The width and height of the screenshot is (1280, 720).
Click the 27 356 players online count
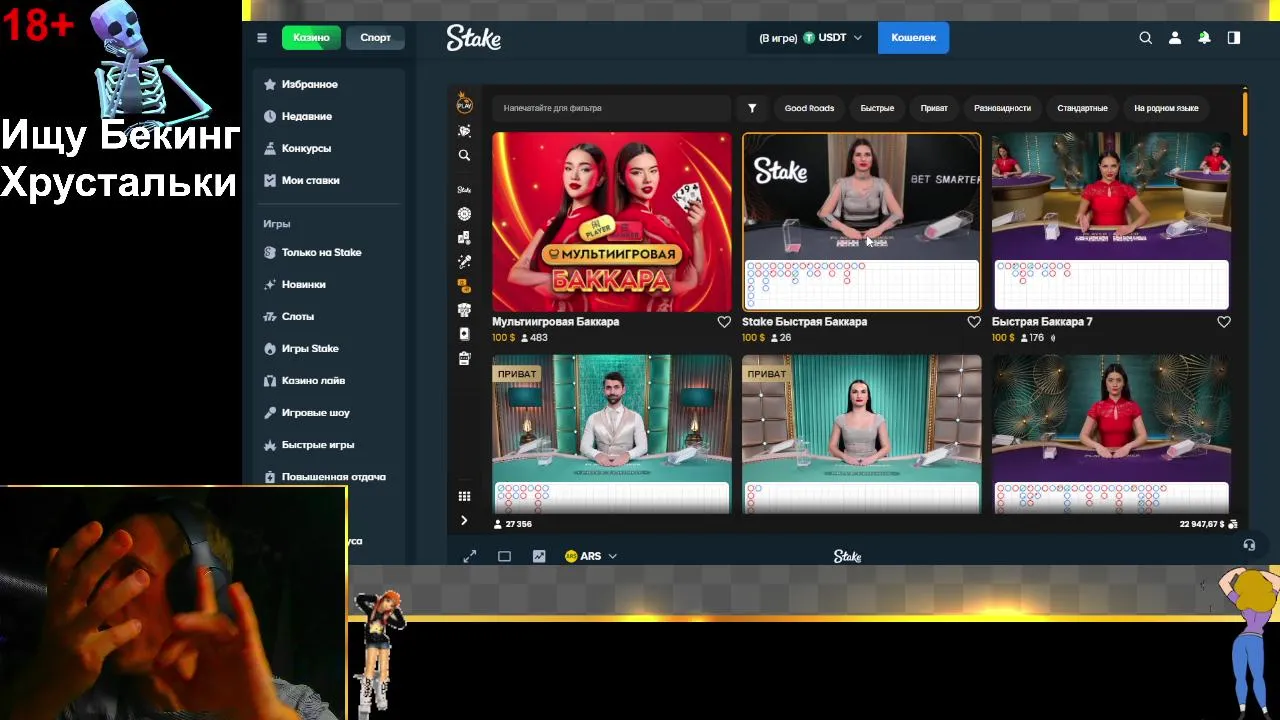click(x=513, y=524)
